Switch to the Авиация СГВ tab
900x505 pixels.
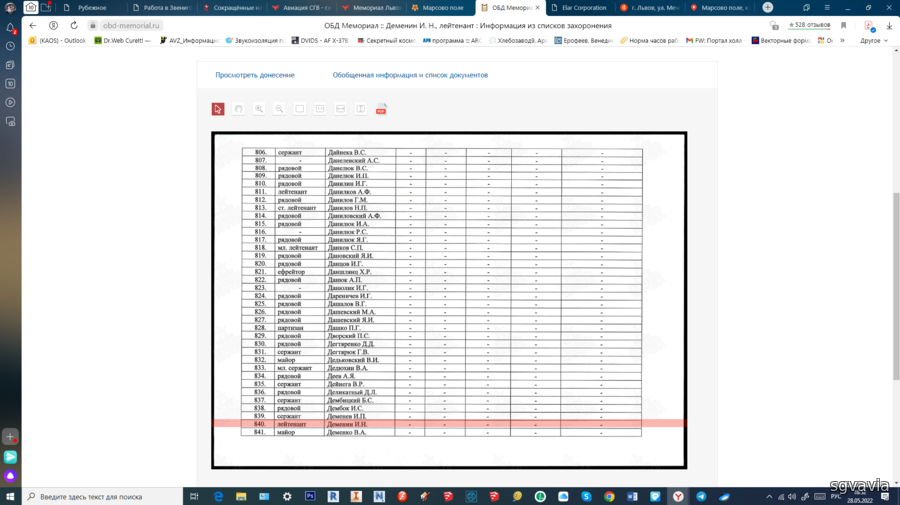click(302, 7)
